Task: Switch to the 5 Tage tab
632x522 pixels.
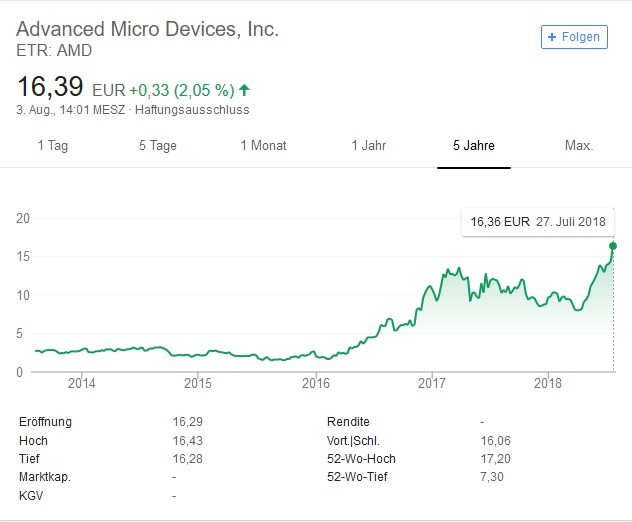Action: point(158,146)
